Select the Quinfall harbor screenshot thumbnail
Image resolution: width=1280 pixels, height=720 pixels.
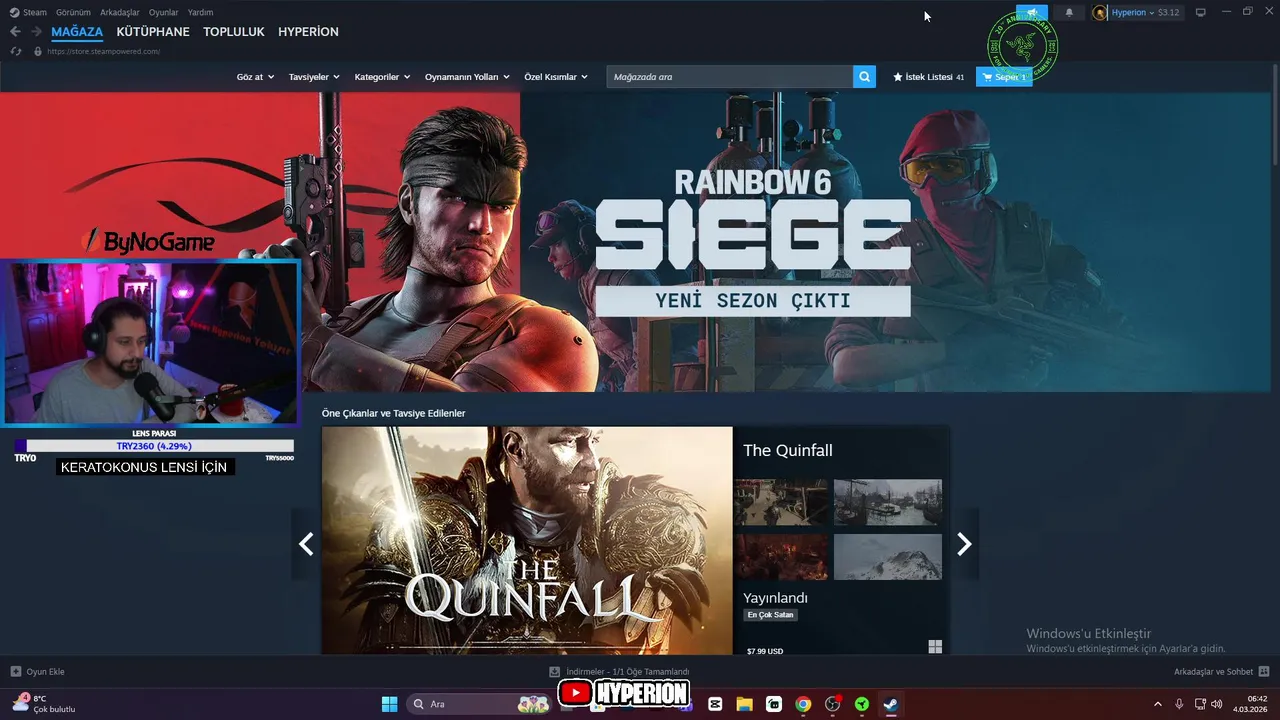pos(888,502)
